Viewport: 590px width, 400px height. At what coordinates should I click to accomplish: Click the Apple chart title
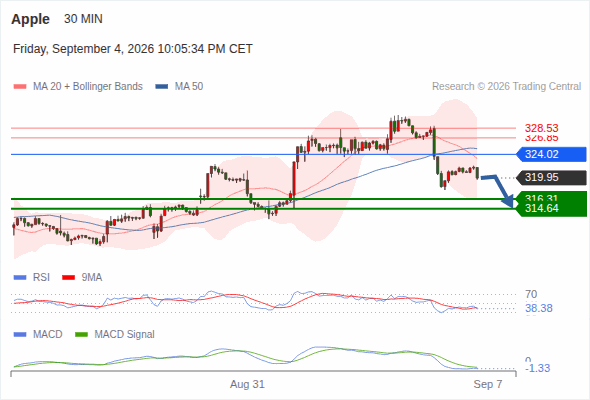(x=30, y=19)
